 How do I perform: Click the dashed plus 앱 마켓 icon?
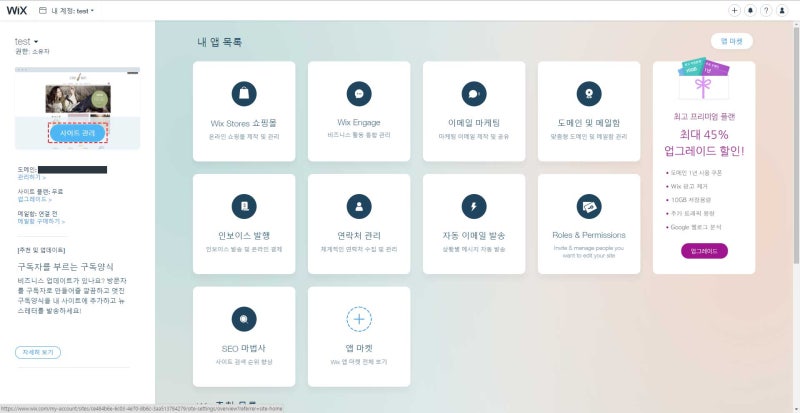(359, 319)
